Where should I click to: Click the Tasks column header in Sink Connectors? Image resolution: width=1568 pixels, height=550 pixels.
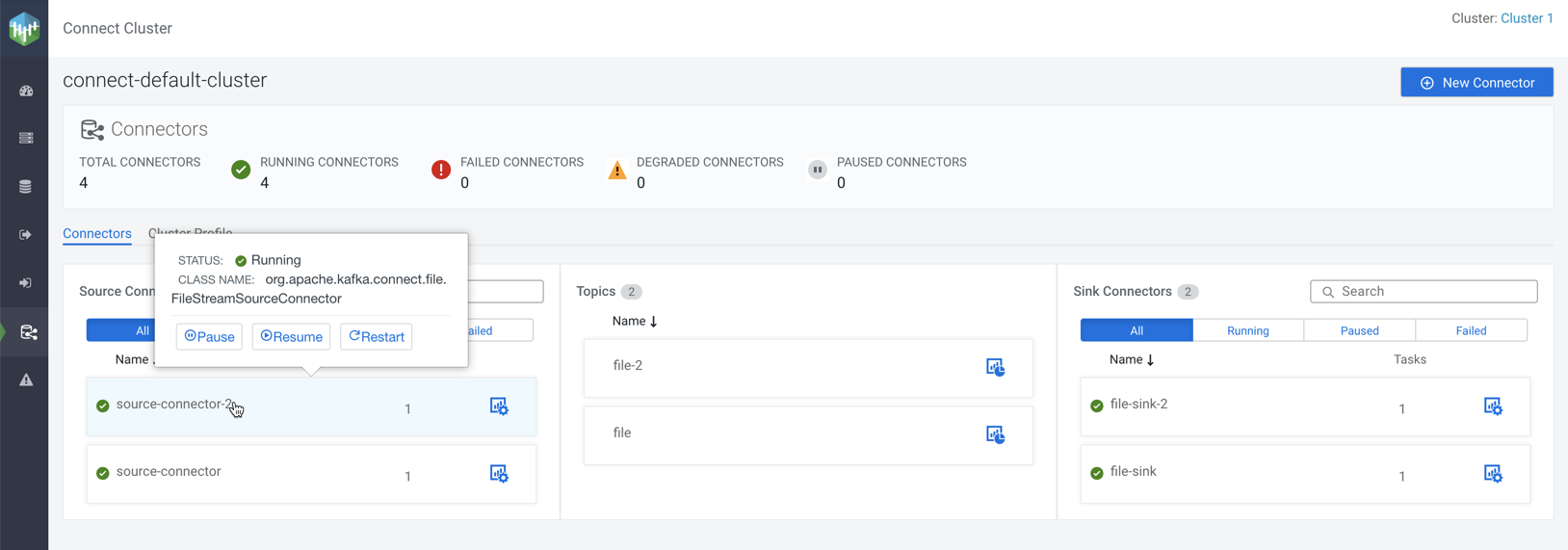[1410, 359]
